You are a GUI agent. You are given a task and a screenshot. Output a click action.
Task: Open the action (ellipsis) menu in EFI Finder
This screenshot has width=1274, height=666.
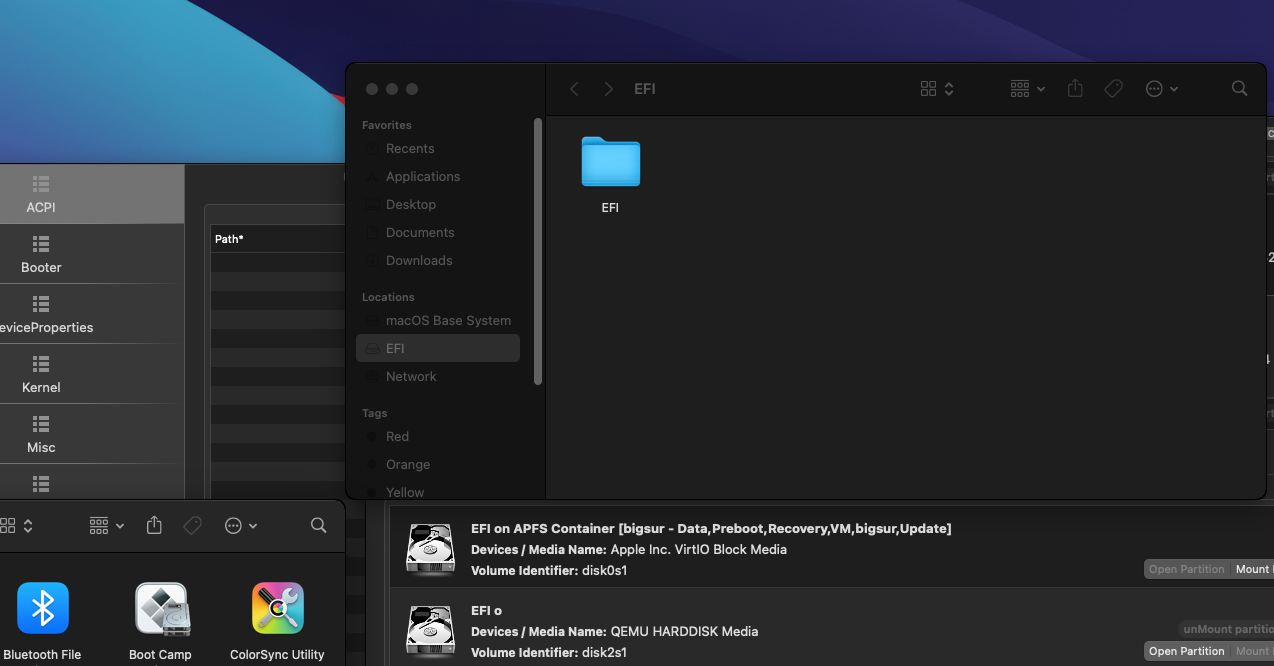coord(1162,89)
